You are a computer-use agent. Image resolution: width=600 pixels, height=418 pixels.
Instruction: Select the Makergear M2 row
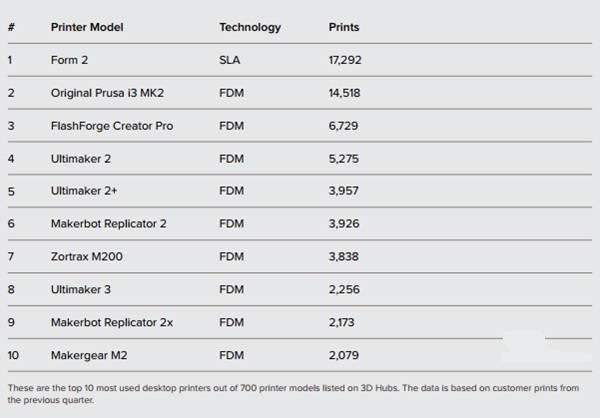click(300, 355)
